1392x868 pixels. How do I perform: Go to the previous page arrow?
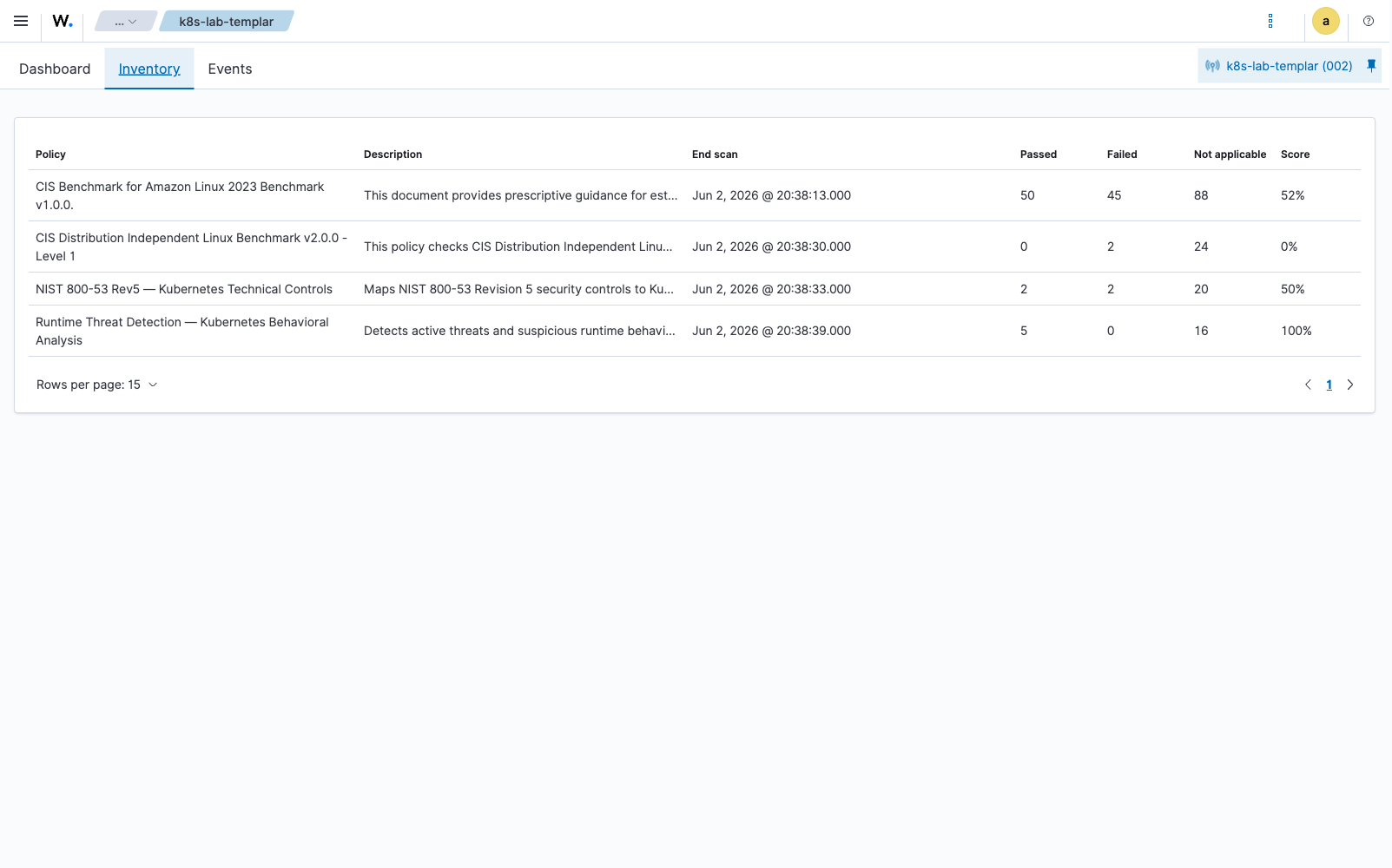(x=1308, y=385)
